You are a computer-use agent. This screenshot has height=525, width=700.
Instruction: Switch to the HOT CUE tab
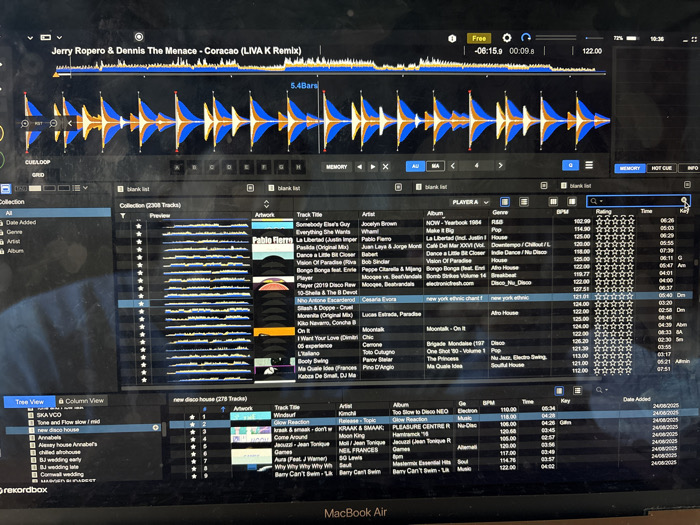click(661, 168)
